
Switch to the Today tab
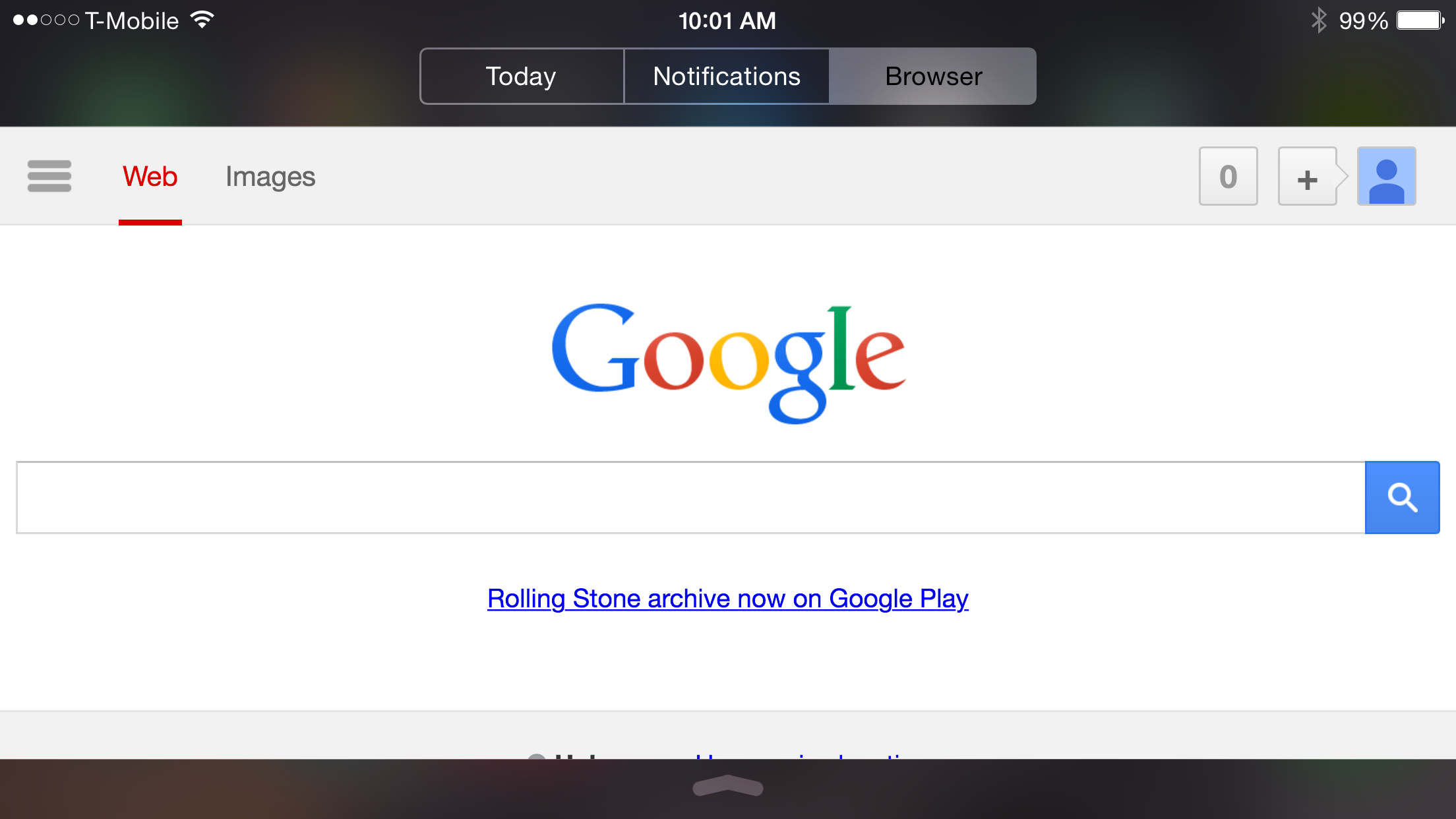click(x=521, y=76)
